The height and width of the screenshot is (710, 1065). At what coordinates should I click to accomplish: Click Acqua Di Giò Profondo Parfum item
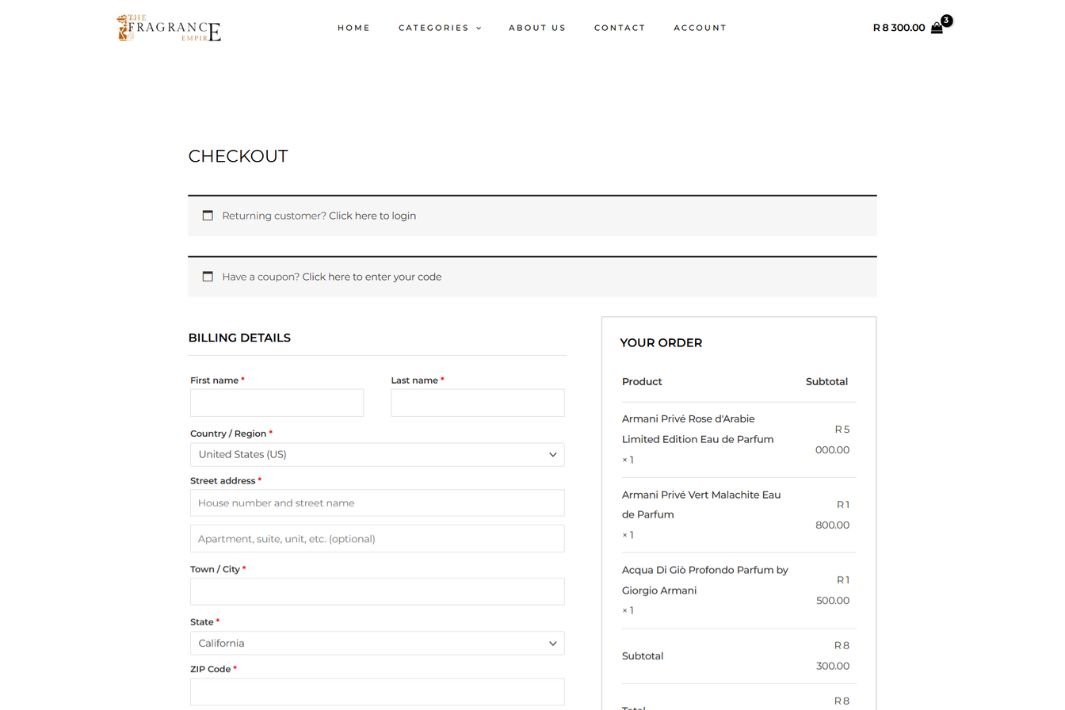[x=705, y=580]
